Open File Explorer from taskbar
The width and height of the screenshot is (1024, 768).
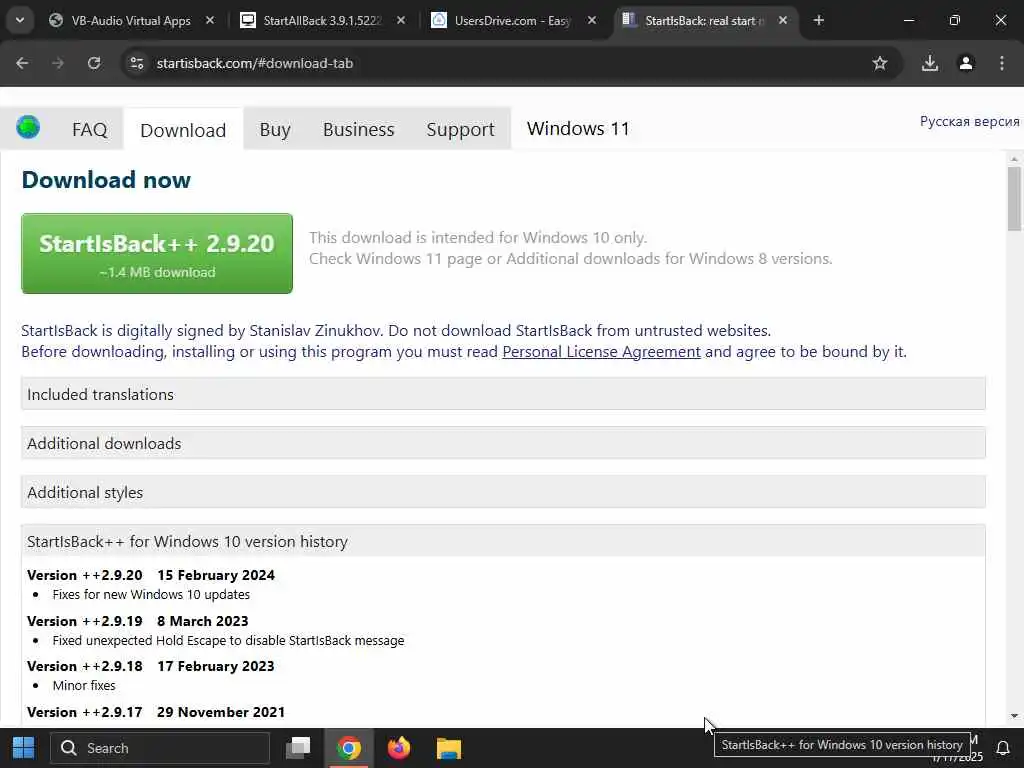(449, 748)
